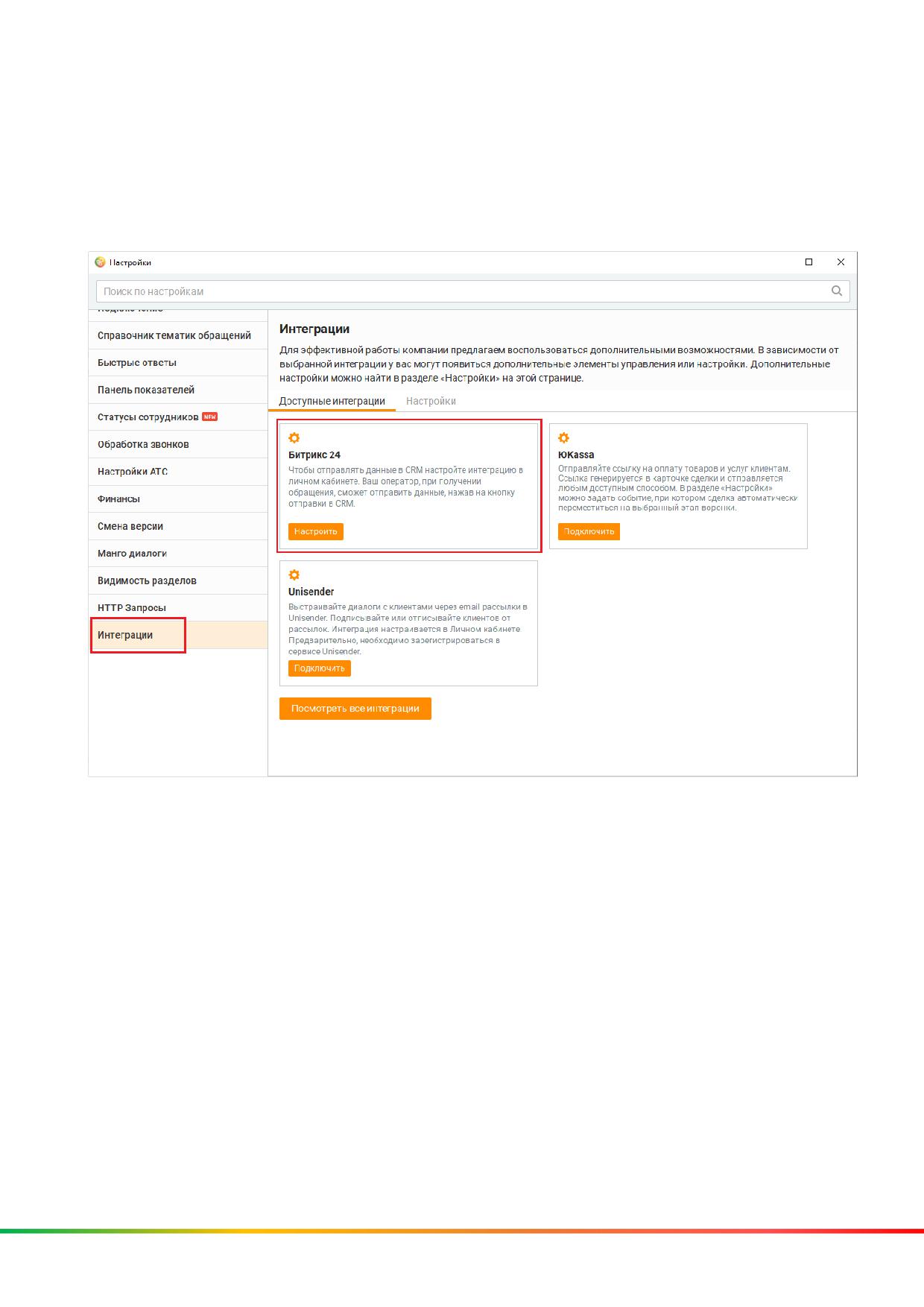Open Настройки АТС section
The width and height of the screenshot is (924, 1307).
178,472
